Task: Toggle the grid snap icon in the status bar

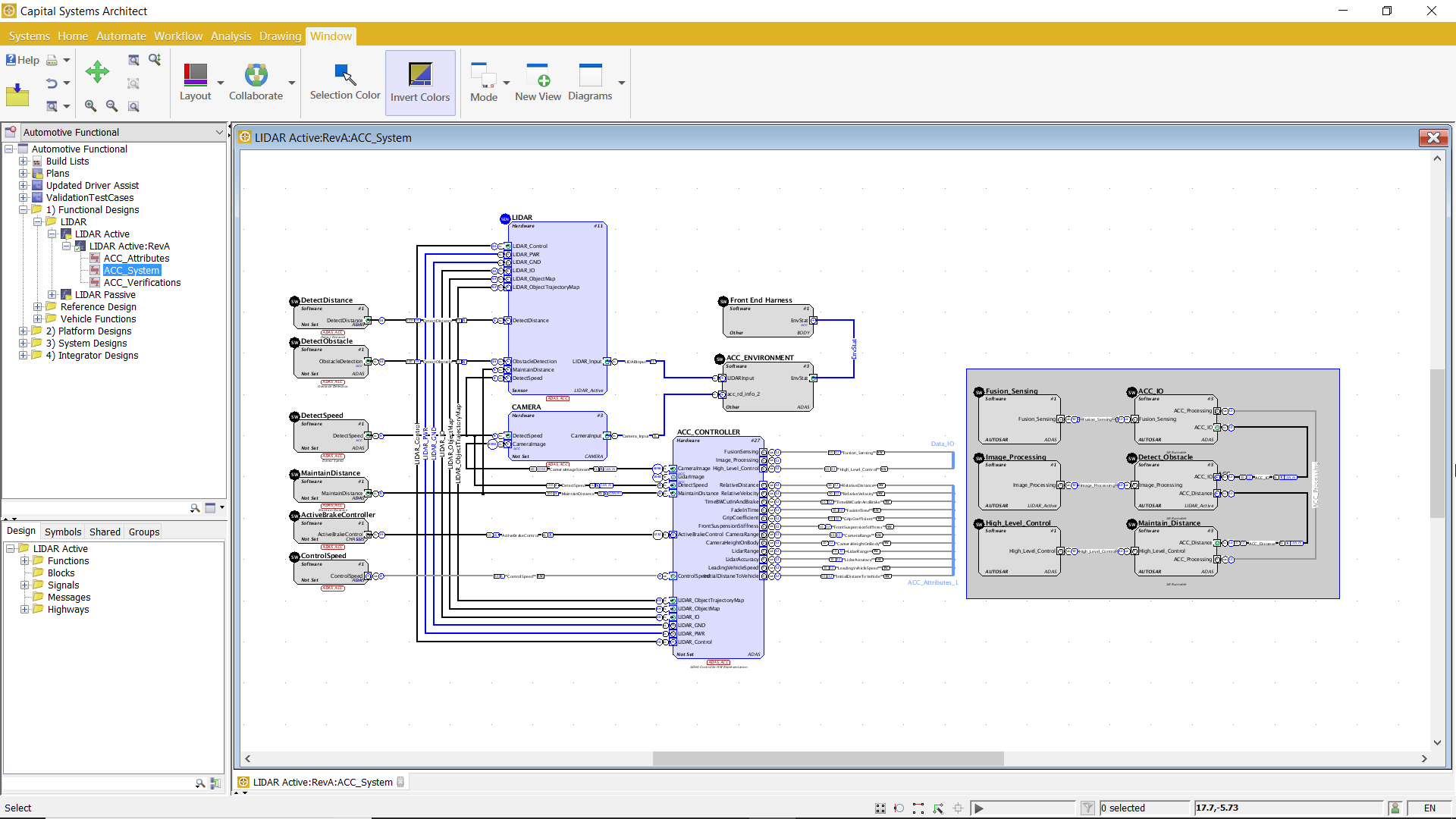Action: point(880,808)
